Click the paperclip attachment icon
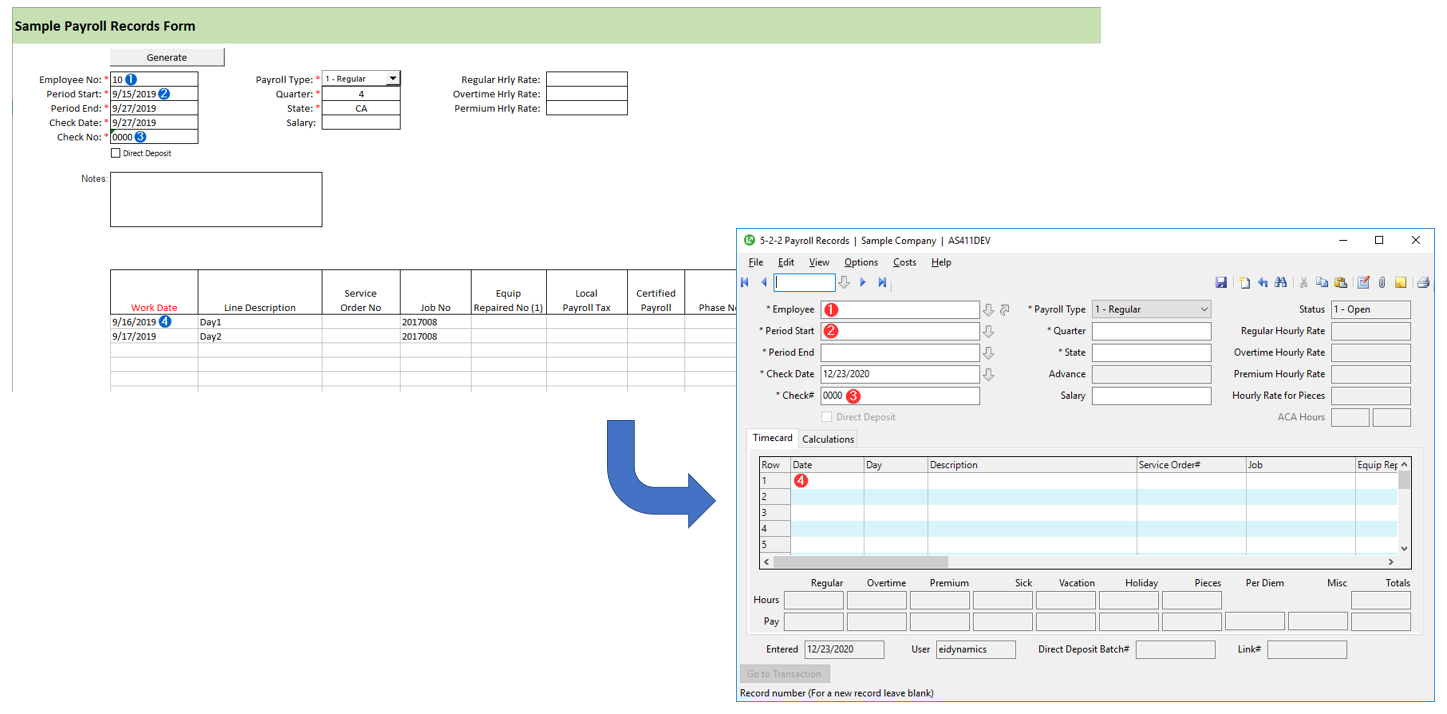This screenshot has height=714, width=1447. coord(1382,283)
